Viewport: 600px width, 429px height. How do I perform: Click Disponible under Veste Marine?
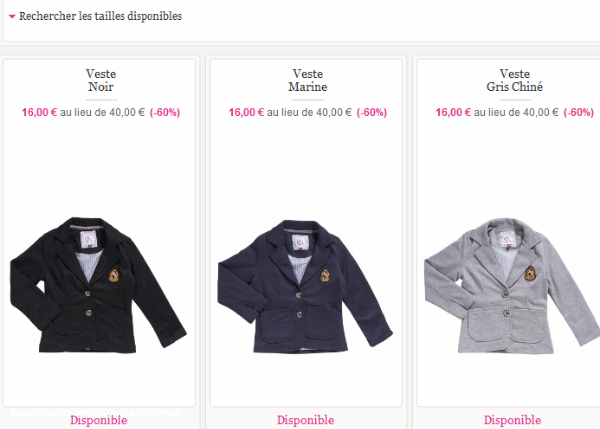[x=305, y=420]
